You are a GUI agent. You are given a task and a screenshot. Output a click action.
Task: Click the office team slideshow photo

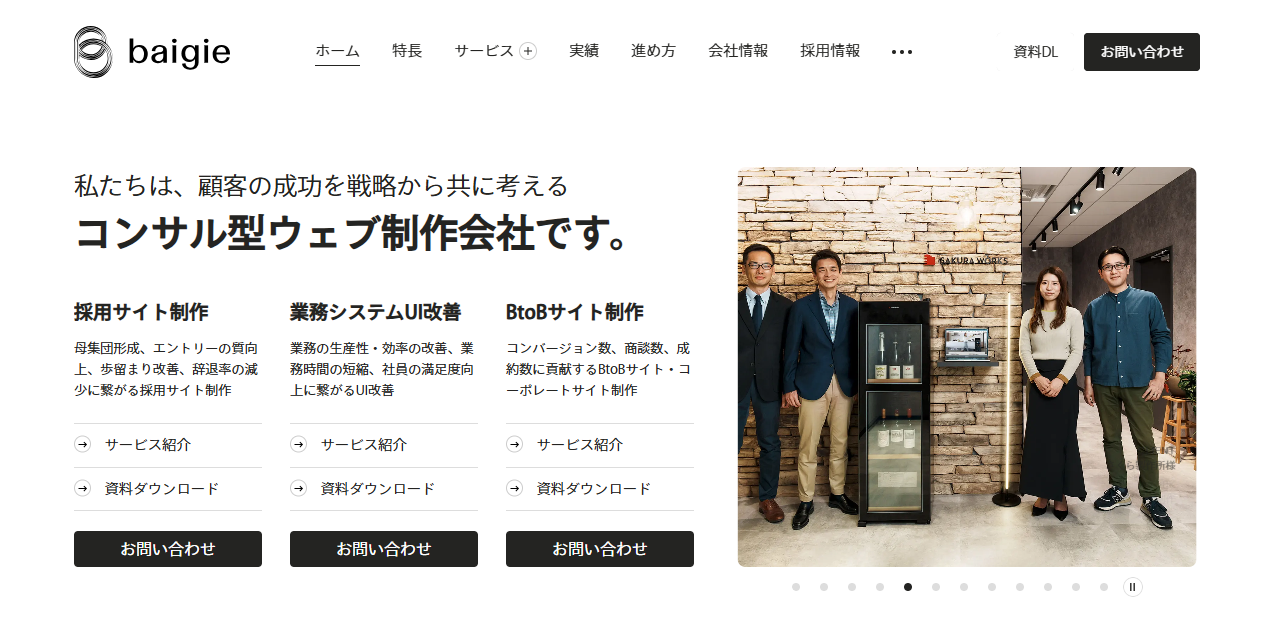pos(967,367)
